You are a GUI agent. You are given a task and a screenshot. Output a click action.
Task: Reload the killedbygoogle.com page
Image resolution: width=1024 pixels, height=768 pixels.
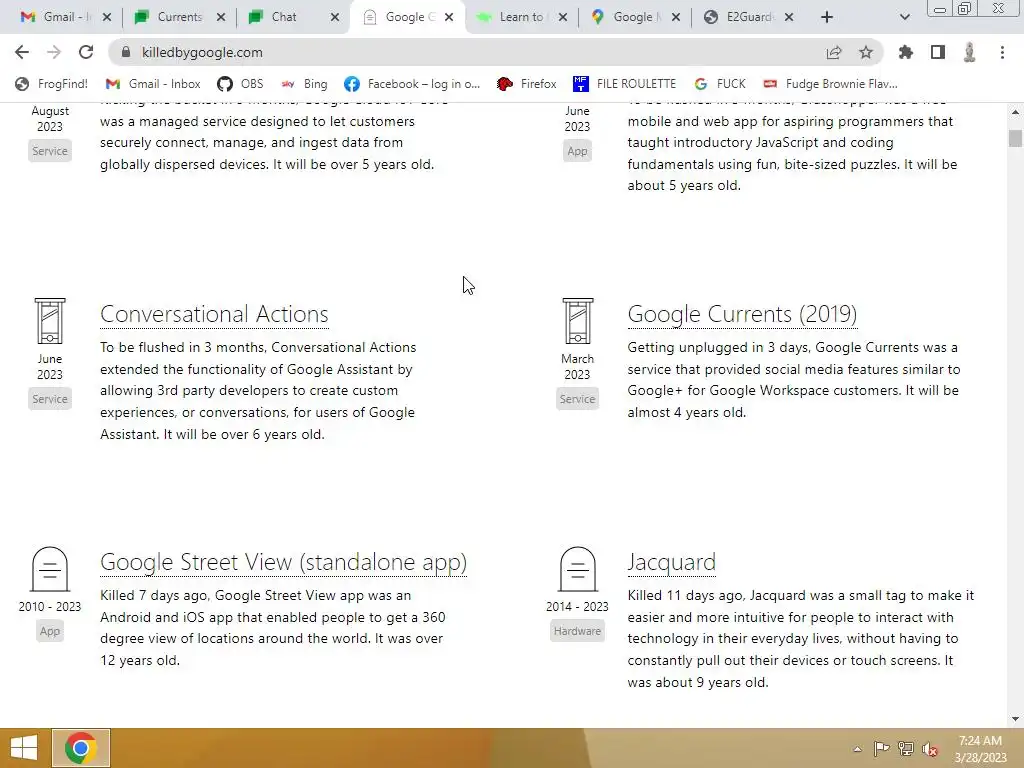tap(86, 52)
